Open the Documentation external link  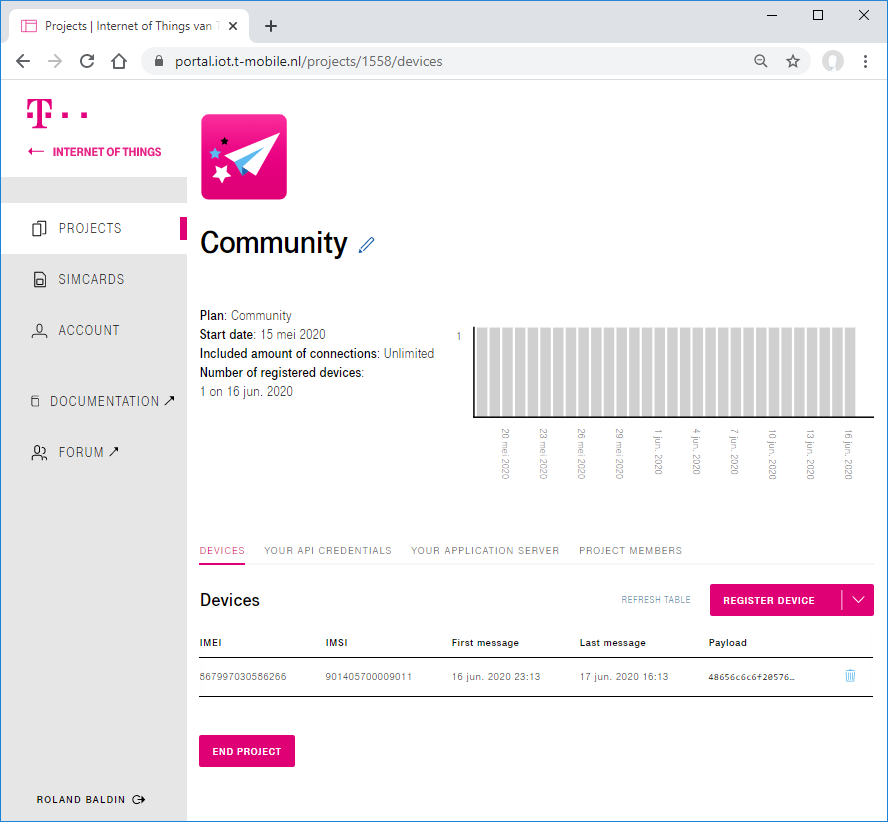pyautogui.click(x=103, y=401)
